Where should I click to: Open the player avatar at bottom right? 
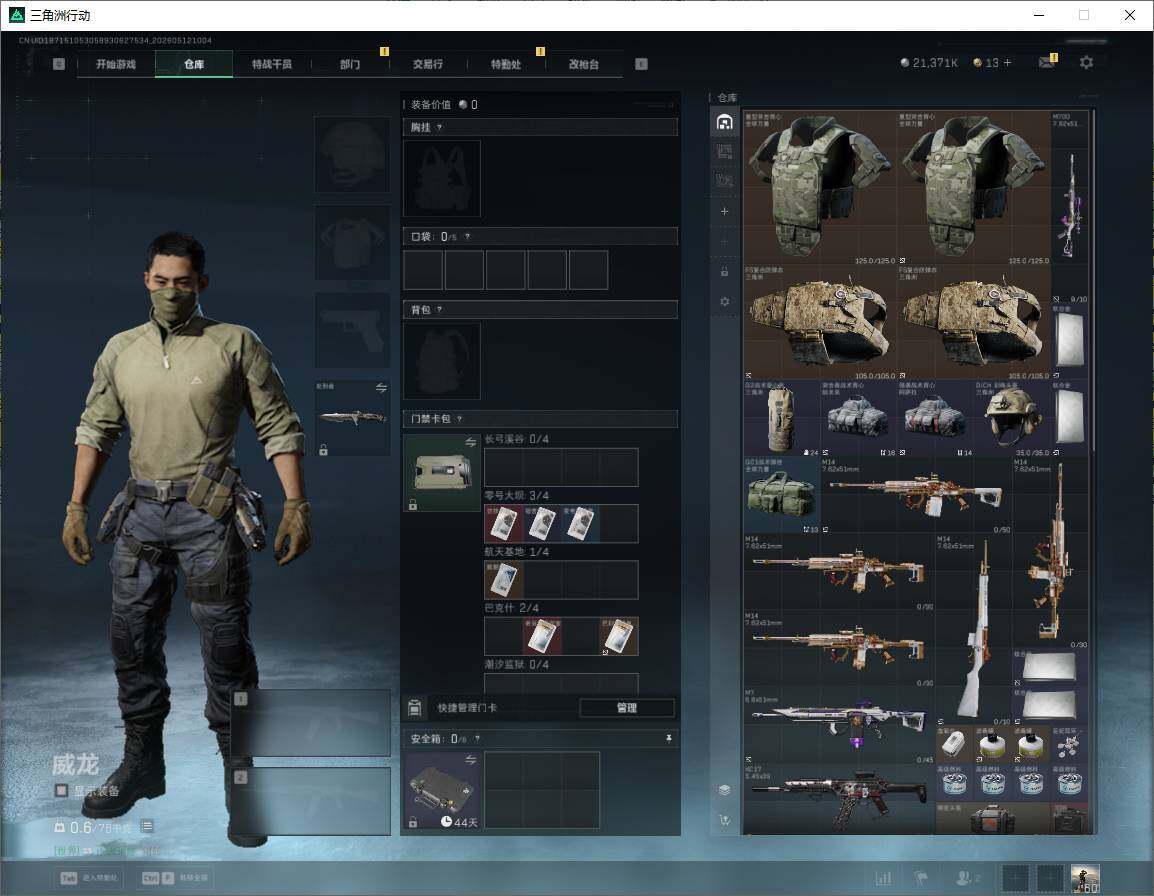1085,878
